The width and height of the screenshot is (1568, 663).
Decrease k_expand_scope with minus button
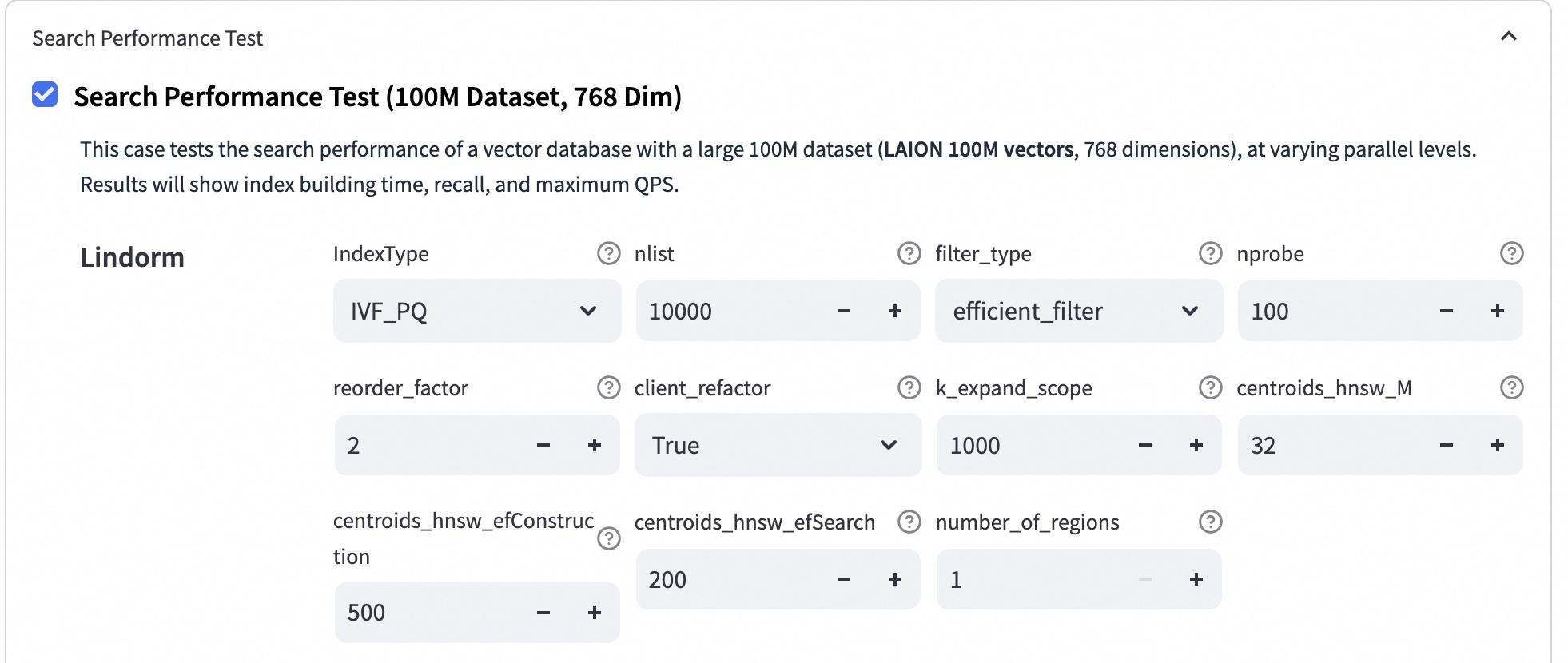point(1145,445)
